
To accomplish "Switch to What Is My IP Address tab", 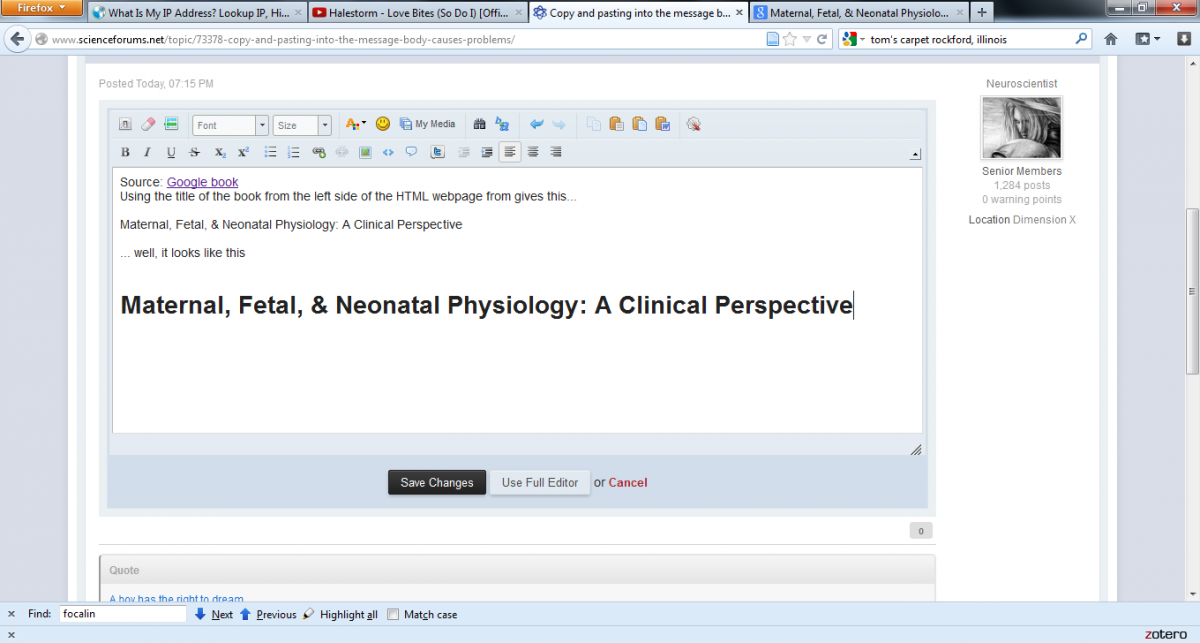I will [192, 13].
